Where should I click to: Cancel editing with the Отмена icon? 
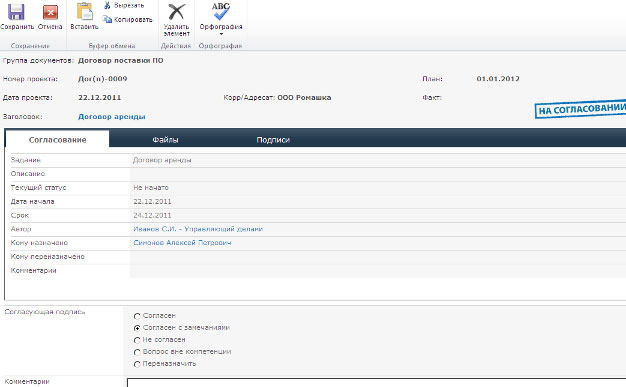point(50,12)
